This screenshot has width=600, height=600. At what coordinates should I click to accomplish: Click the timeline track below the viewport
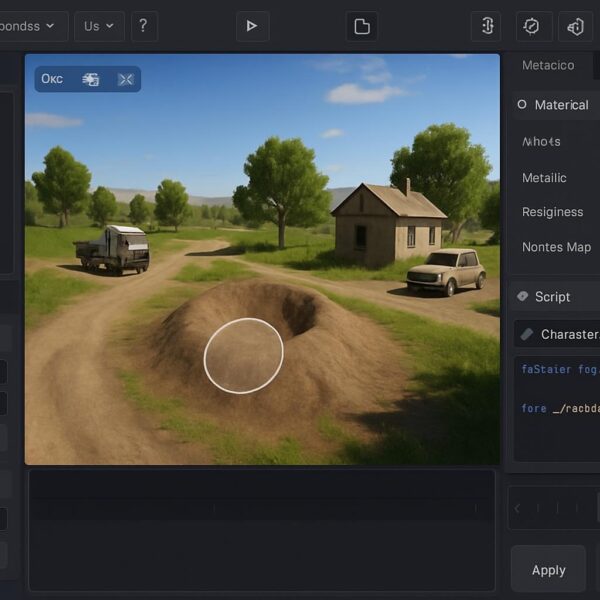point(262,509)
